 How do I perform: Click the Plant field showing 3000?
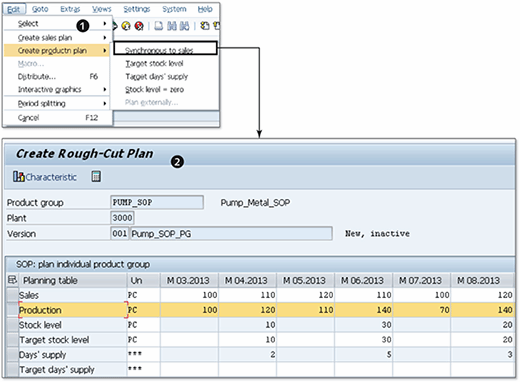pyautogui.click(x=122, y=218)
